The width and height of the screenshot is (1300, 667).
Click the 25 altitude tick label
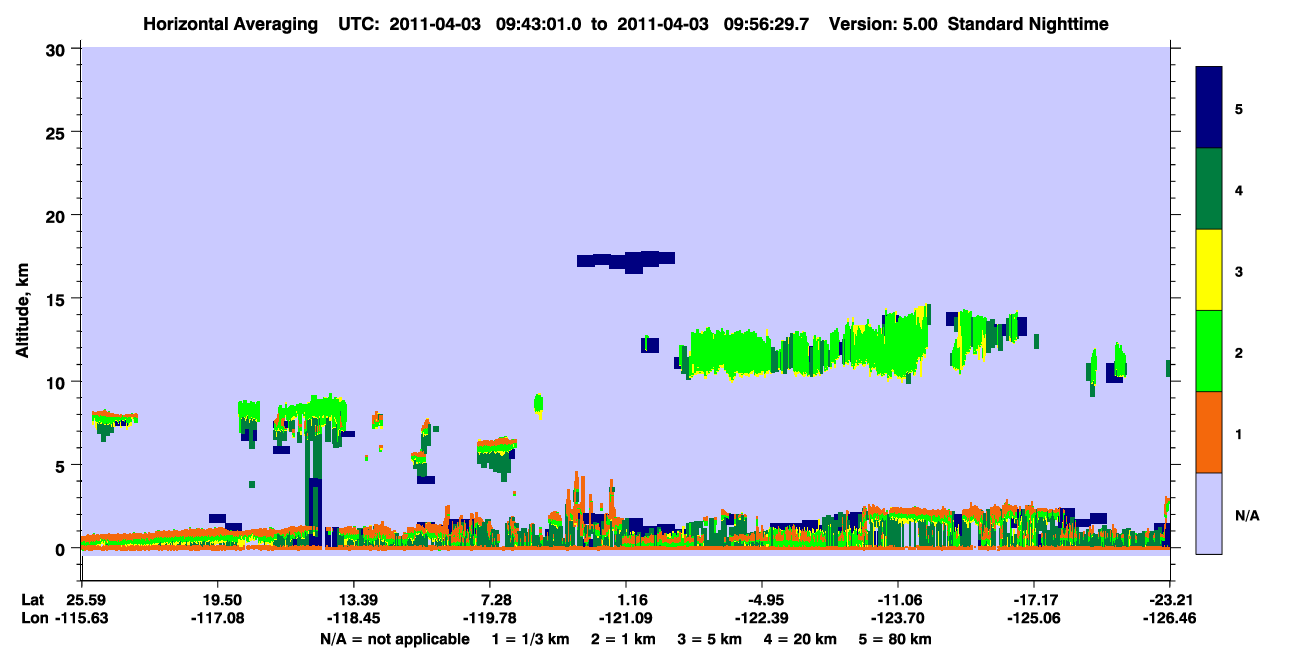coord(58,132)
